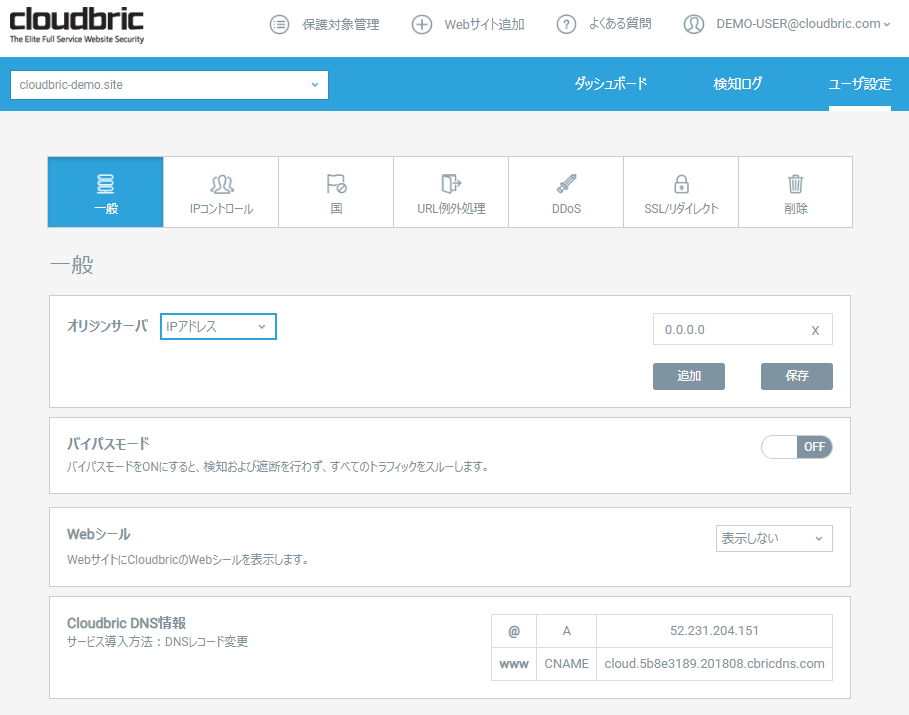Image resolution: width=909 pixels, height=715 pixels.
Task: Go to ダッシュボード
Action: tap(610, 84)
